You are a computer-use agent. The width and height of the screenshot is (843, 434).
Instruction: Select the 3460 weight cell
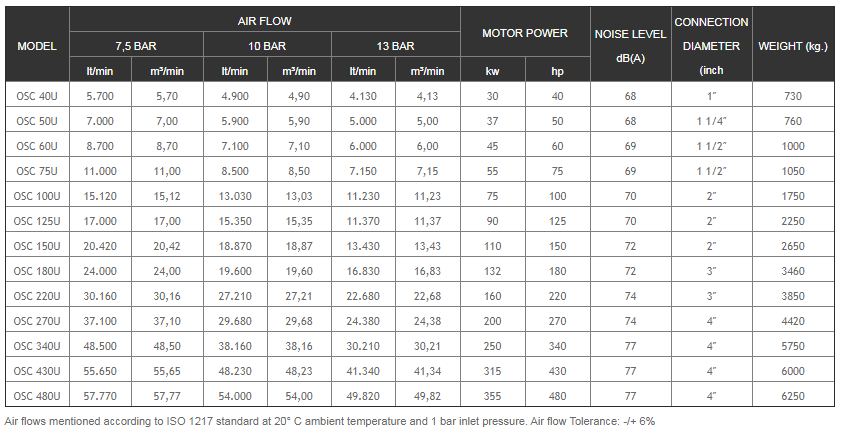794,270
